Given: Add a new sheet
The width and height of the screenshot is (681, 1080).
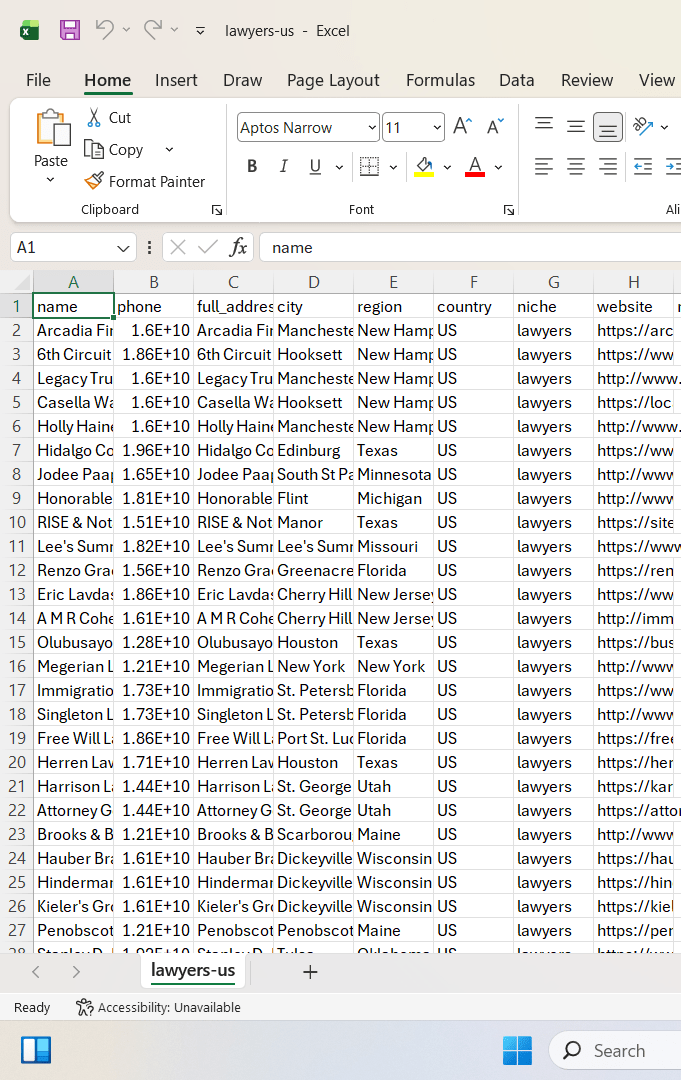Looking at the screenshot, I should coord(311,972).
